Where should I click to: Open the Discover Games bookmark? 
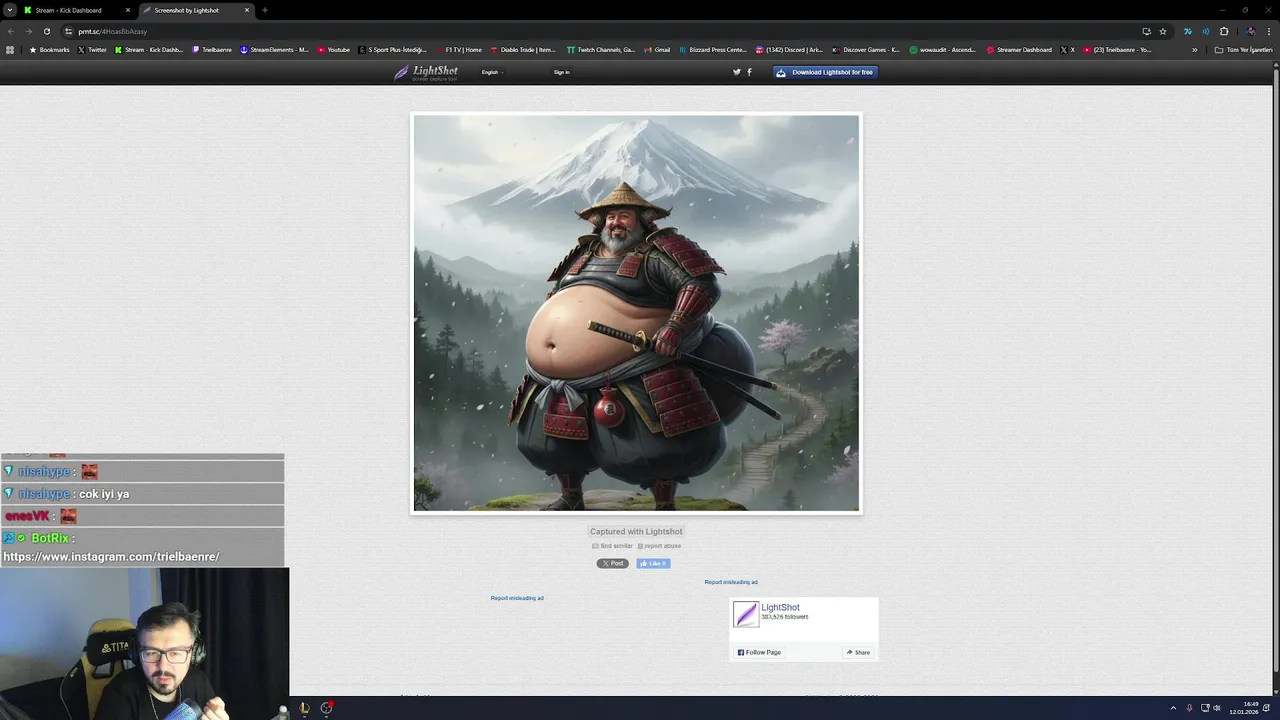point(866,49)
